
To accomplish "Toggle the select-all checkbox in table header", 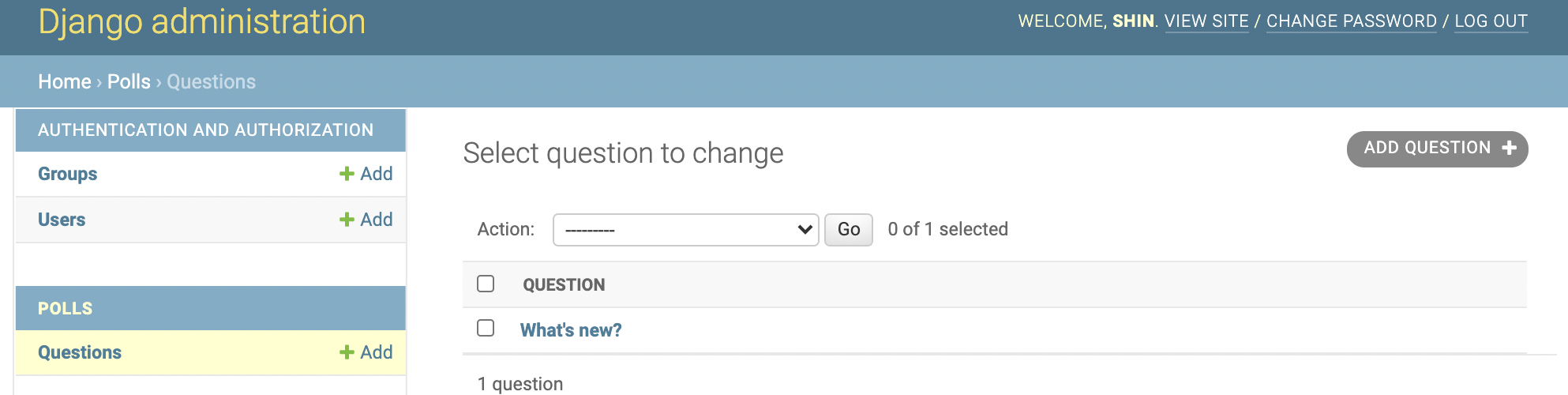I will 486,284.
